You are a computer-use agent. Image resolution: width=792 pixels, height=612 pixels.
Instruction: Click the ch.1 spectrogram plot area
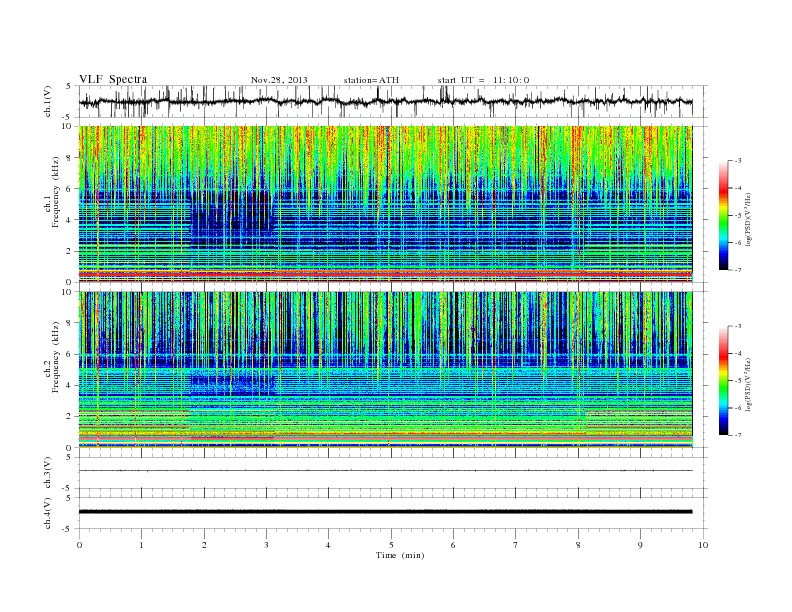pyautogui.click(x=385, y=204)
